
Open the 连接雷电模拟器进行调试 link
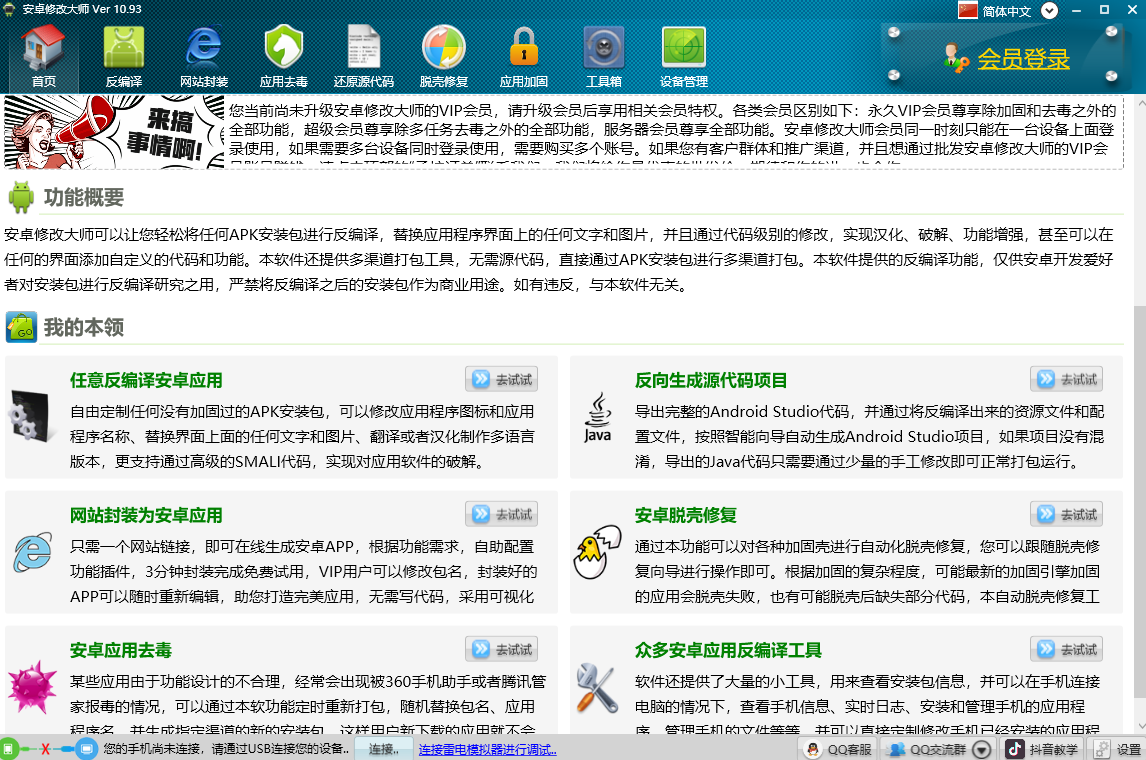(488, 749)
